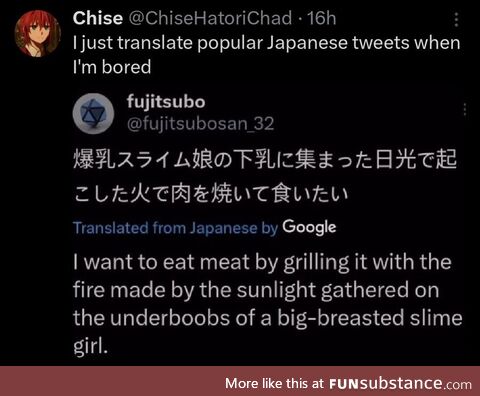Select the second line of Japanese tweet text

[x=211, y=194]
